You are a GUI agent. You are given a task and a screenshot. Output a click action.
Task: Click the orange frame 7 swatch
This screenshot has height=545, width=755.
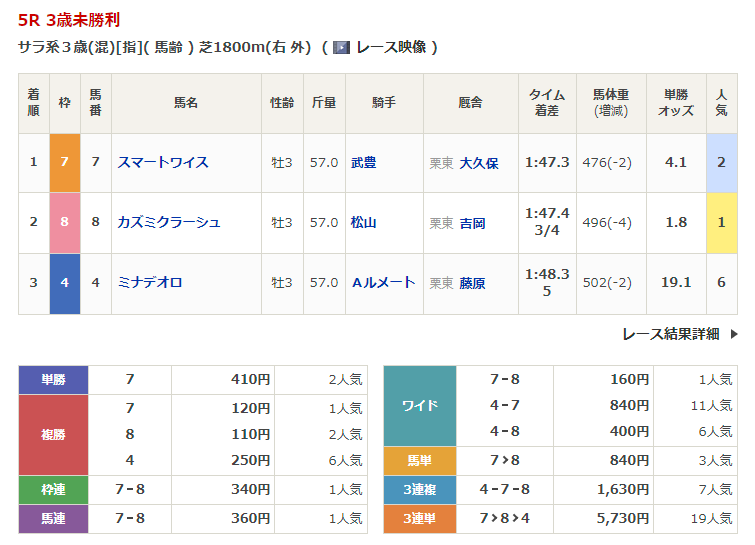click(x=64, y=162)
